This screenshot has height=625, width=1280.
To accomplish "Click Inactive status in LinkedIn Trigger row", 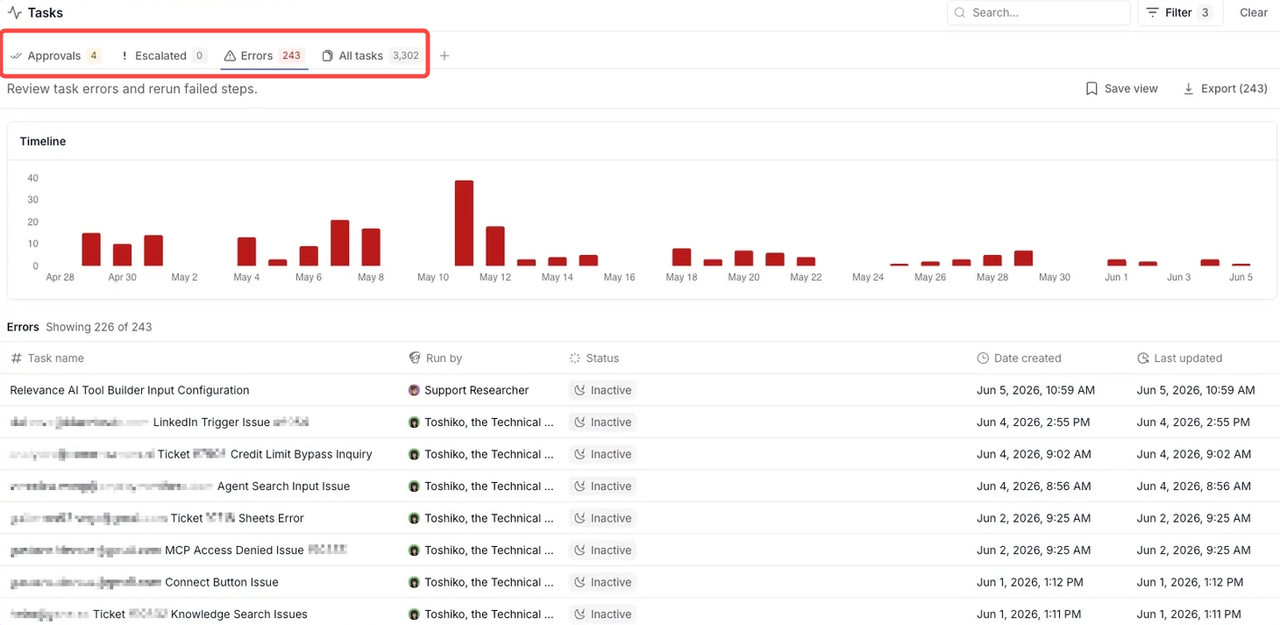I will [x=602, y=422].
